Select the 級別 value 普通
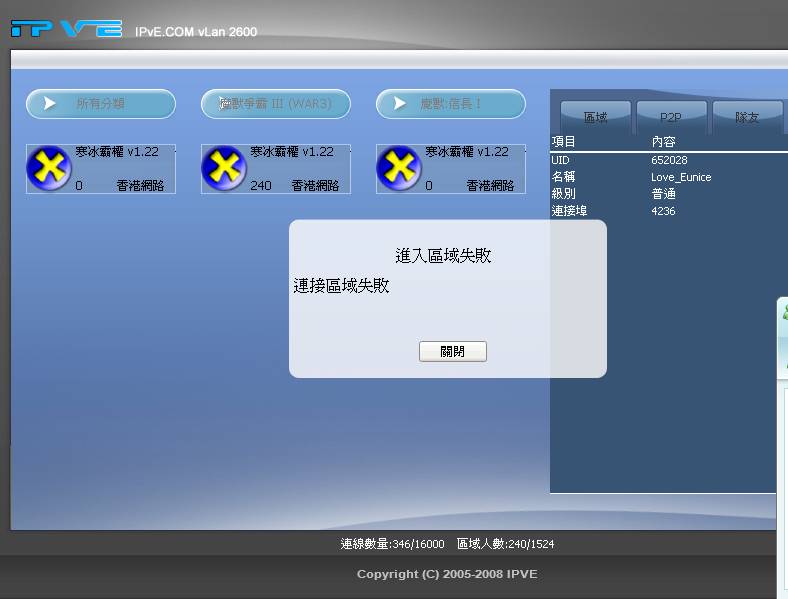 tap(663, 194)
